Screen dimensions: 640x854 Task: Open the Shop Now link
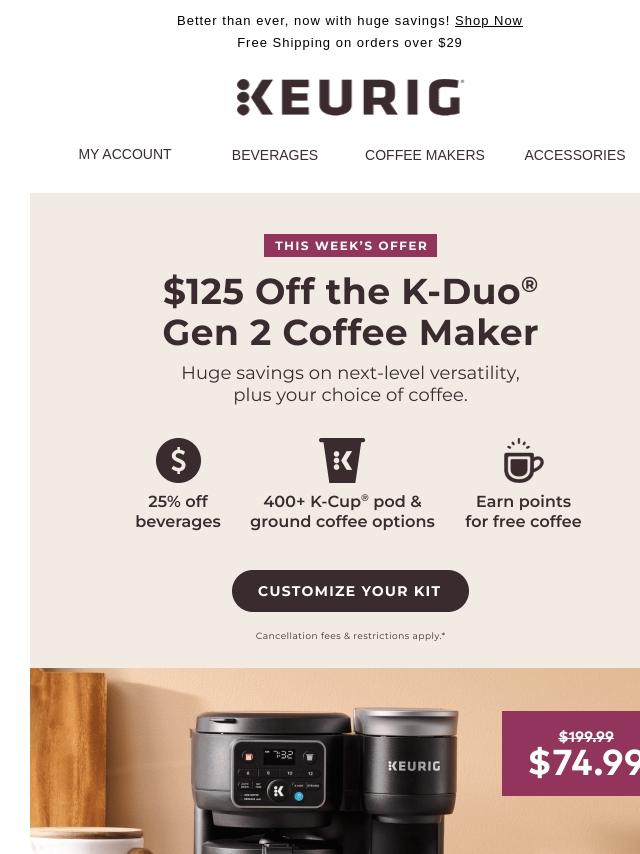(489, 21)
